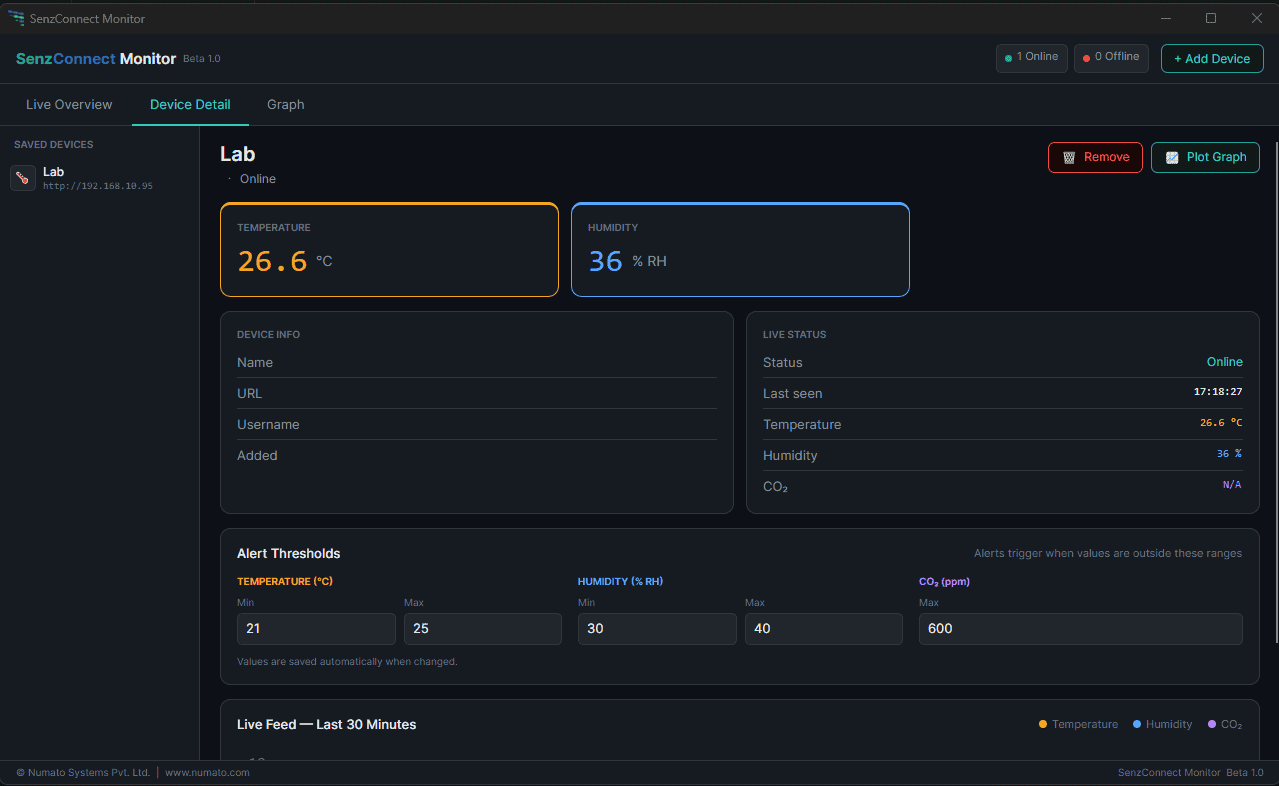Click the Lab device thermometer icon
This screenshot has height=786, width=1279.
pyautogui.click(x=23, y=178)
